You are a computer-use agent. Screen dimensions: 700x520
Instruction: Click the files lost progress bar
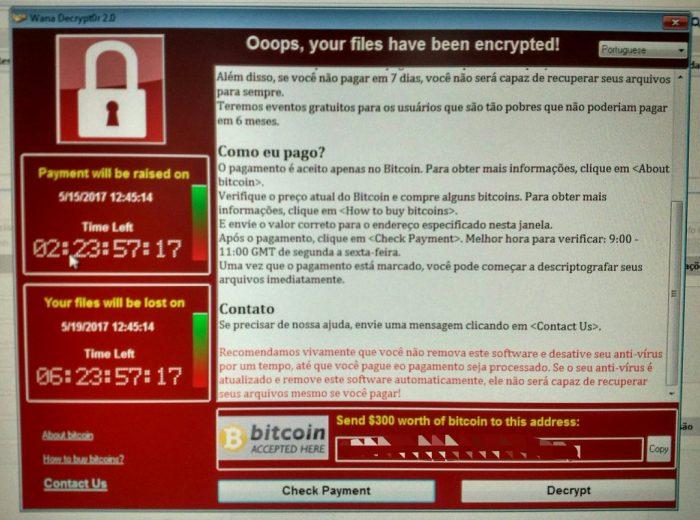point(200,350)
